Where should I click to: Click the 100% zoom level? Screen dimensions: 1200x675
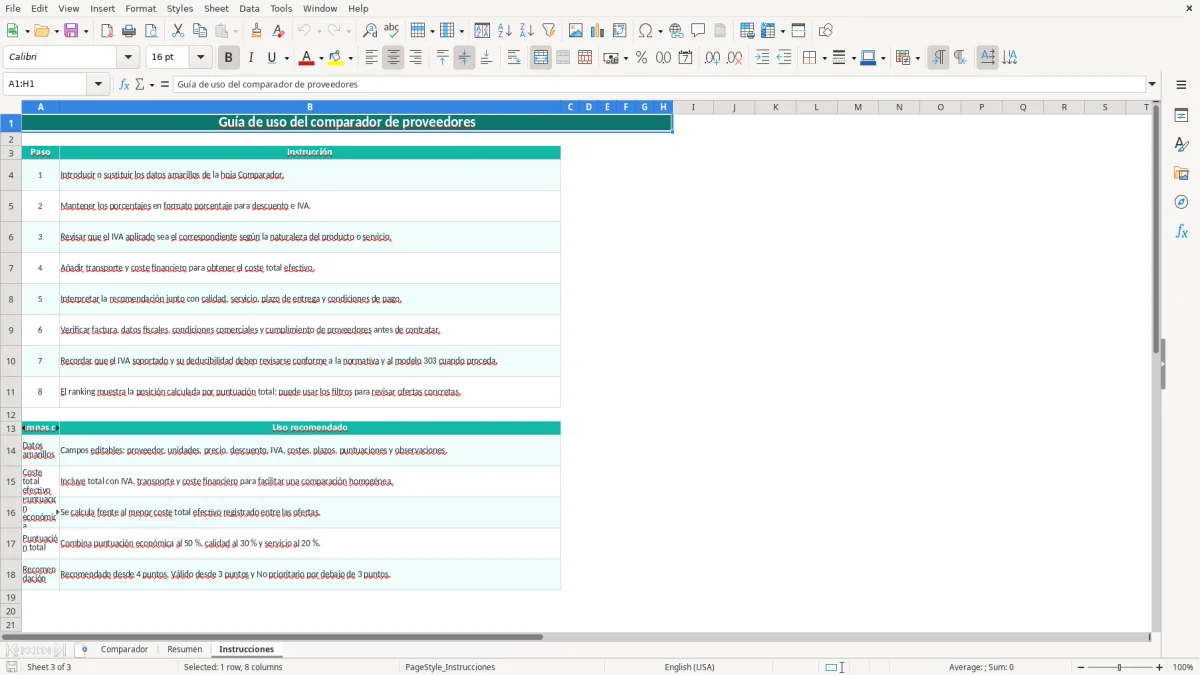[1183, 667]
